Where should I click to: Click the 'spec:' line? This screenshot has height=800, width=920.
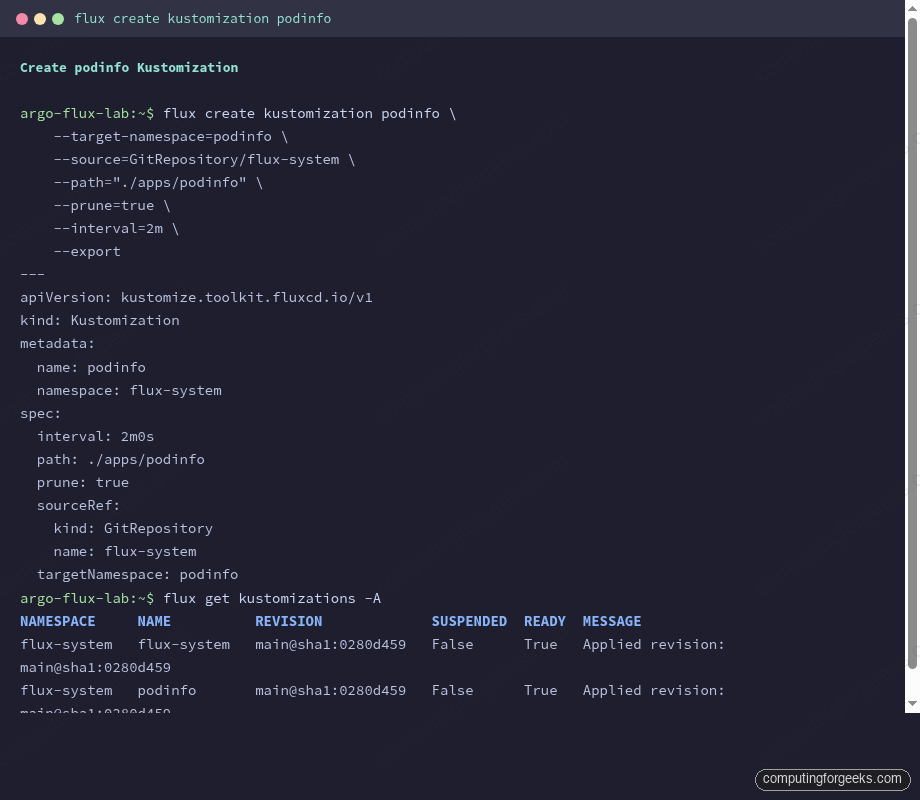point(40,414)
